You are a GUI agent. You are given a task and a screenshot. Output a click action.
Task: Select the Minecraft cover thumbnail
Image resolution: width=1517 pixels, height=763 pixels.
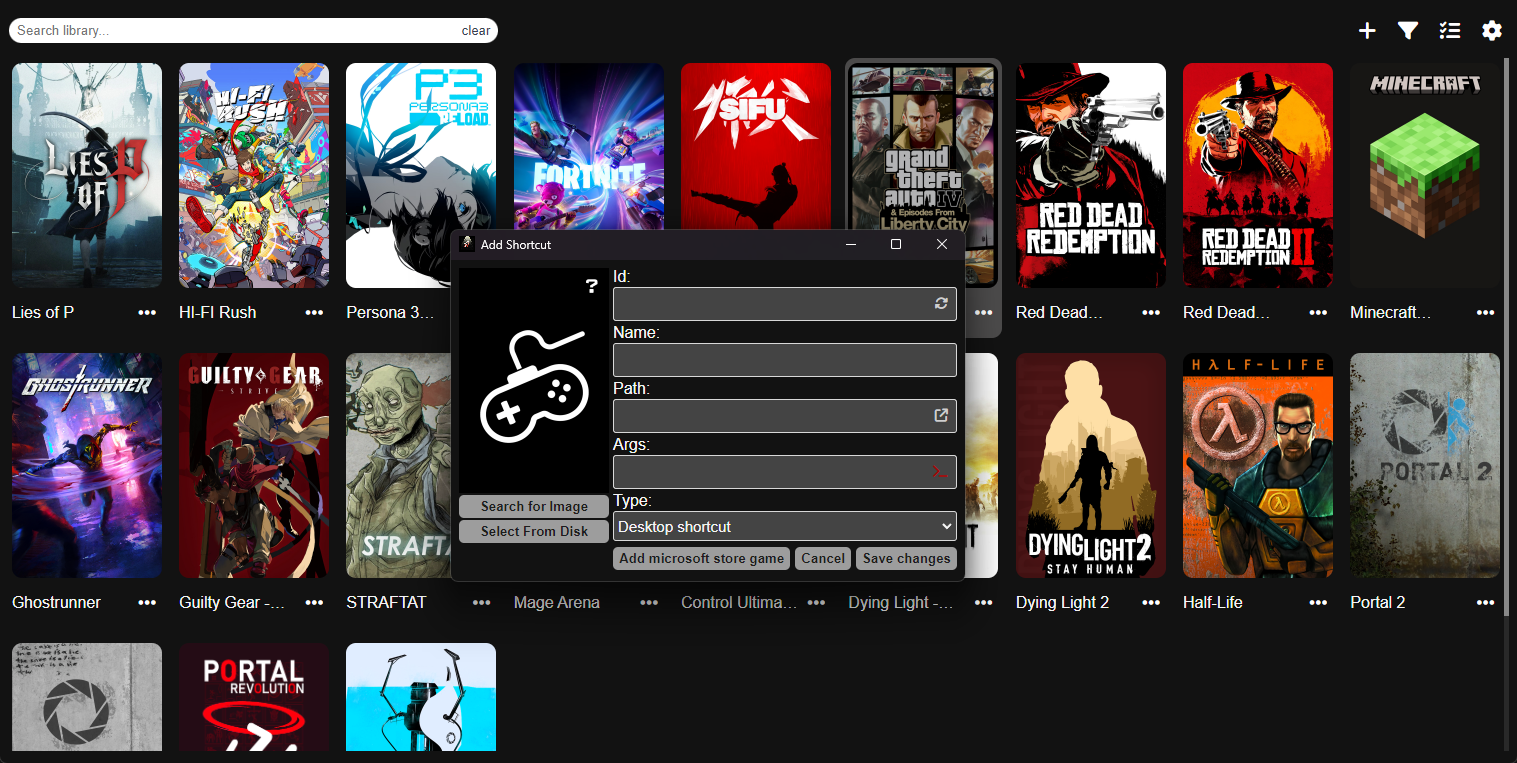[1424, 175]
